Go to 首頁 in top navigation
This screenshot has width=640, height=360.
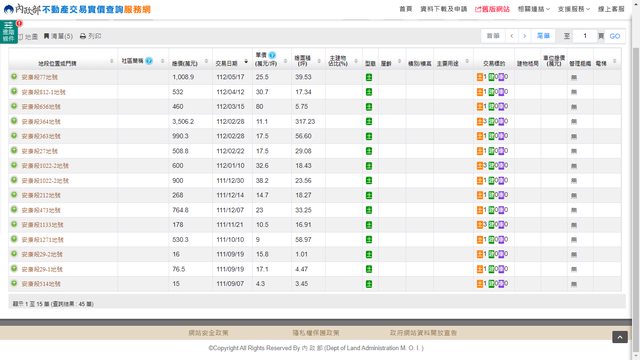pos(406,9)
